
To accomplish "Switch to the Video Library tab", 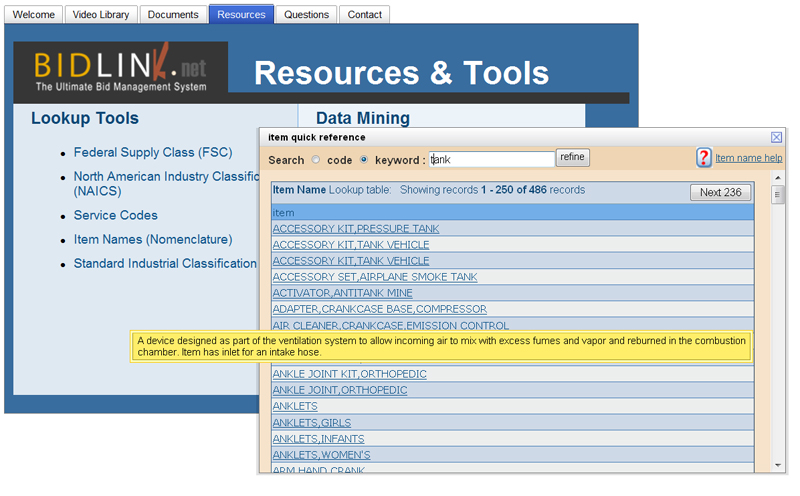I will click(x=101, y=14).
